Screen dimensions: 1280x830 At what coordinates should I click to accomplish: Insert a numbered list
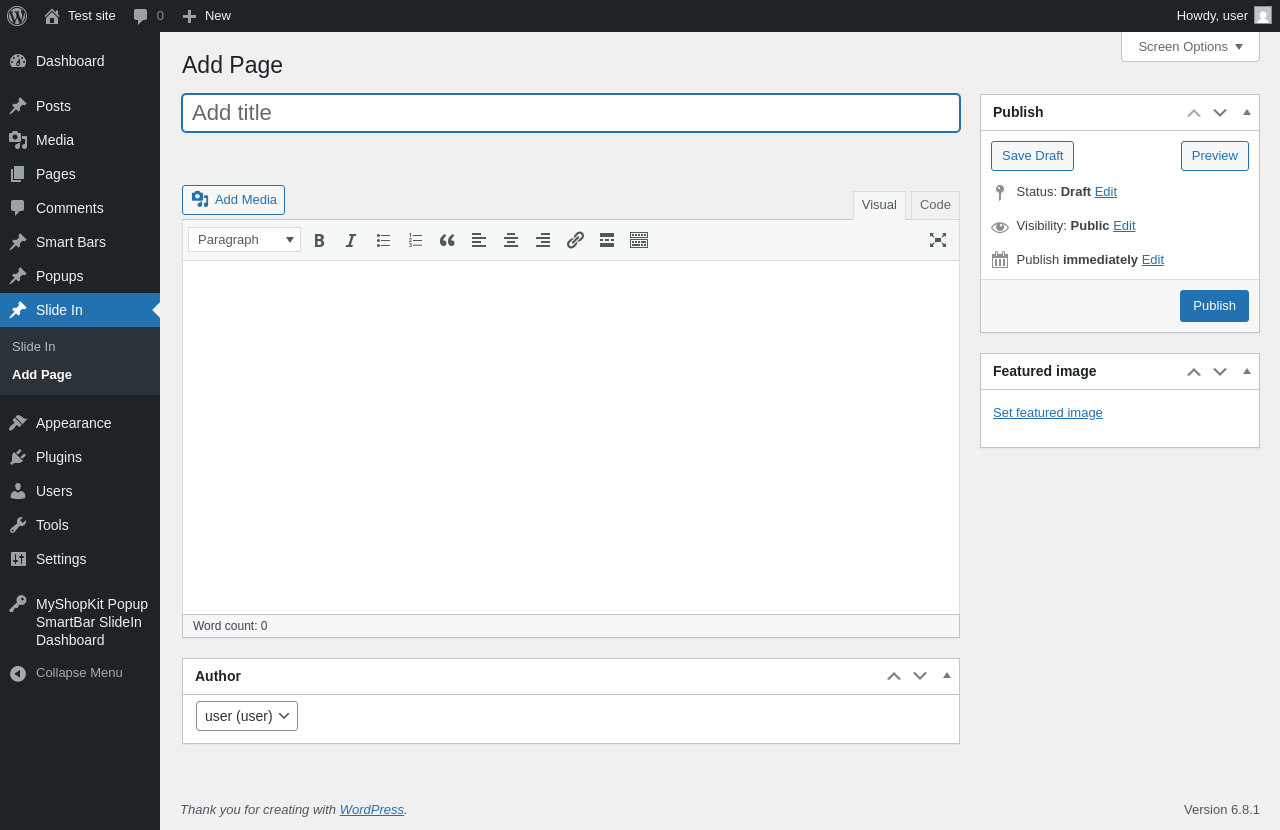point(415,240)
